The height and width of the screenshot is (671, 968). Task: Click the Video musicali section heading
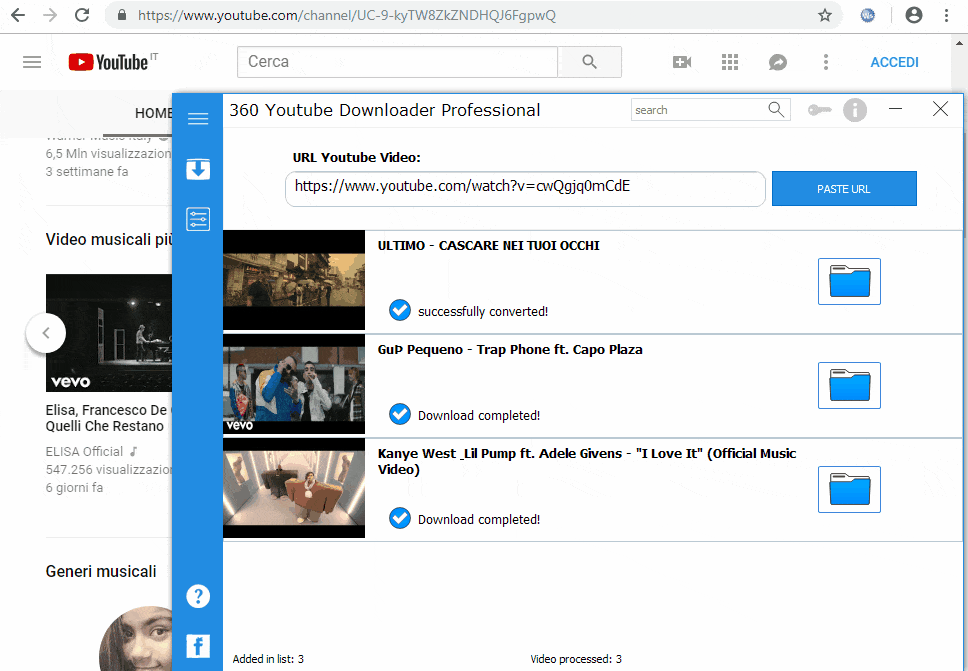tap(109, 240)
